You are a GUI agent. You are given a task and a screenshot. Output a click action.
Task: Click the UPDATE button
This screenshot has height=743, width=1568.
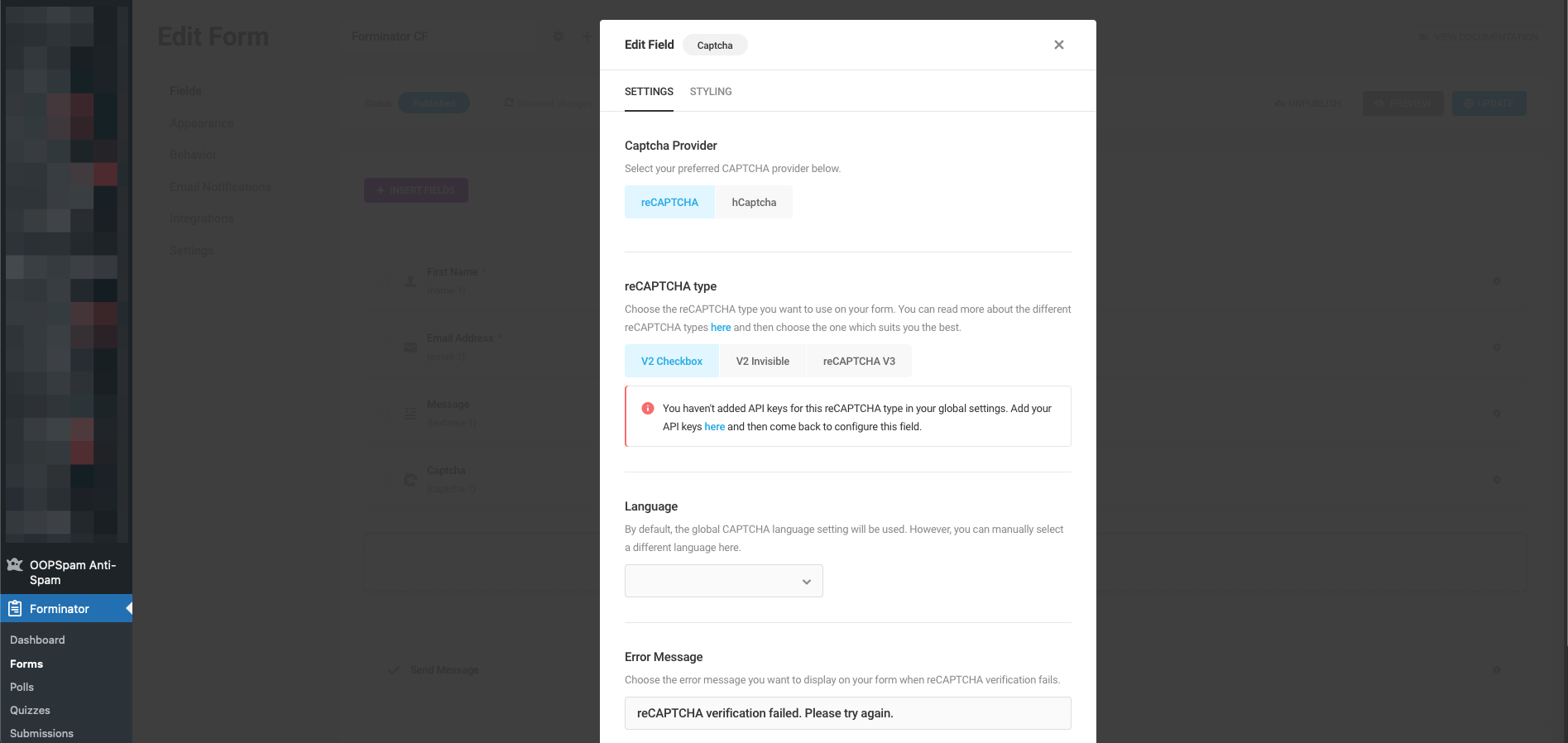[x=1489, y=103]
